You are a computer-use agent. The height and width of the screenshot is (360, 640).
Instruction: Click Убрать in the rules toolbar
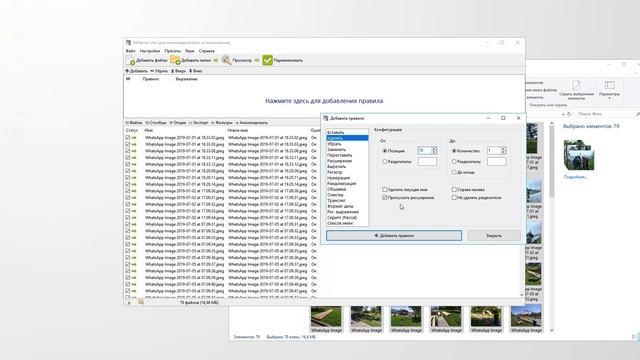tap(159, 71)
